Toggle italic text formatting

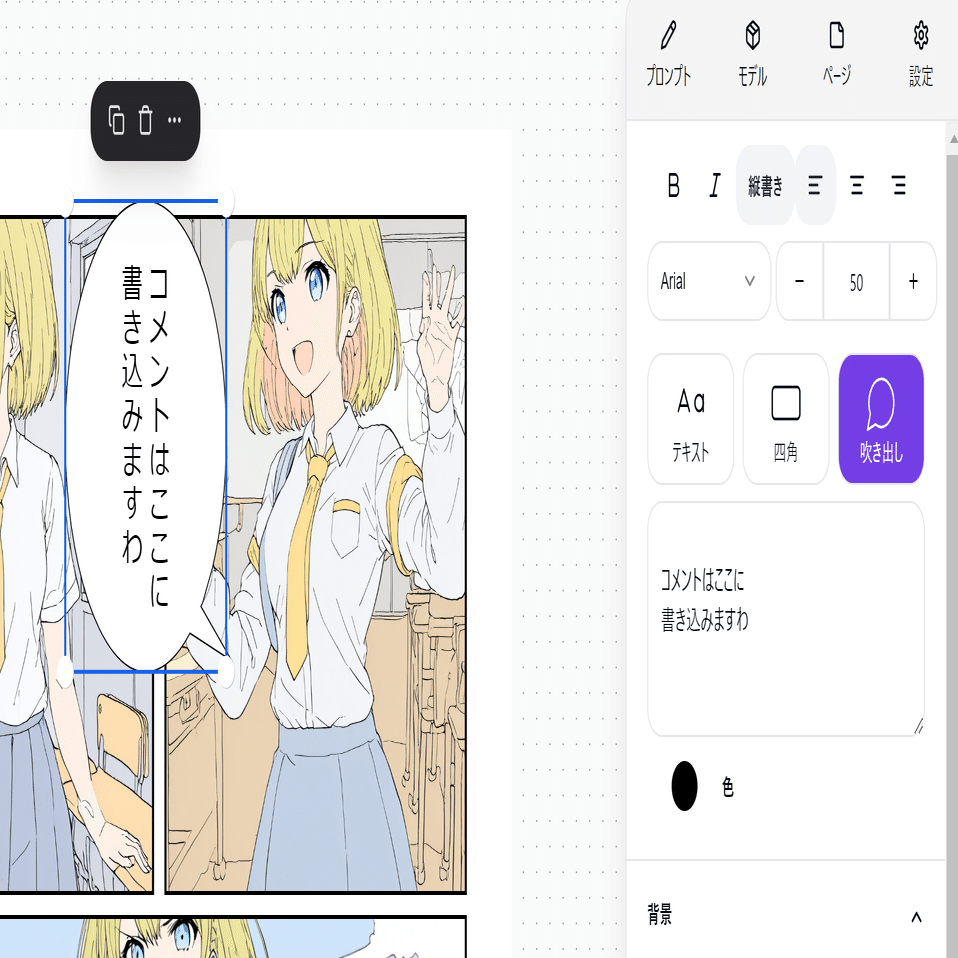coord(714,185)
